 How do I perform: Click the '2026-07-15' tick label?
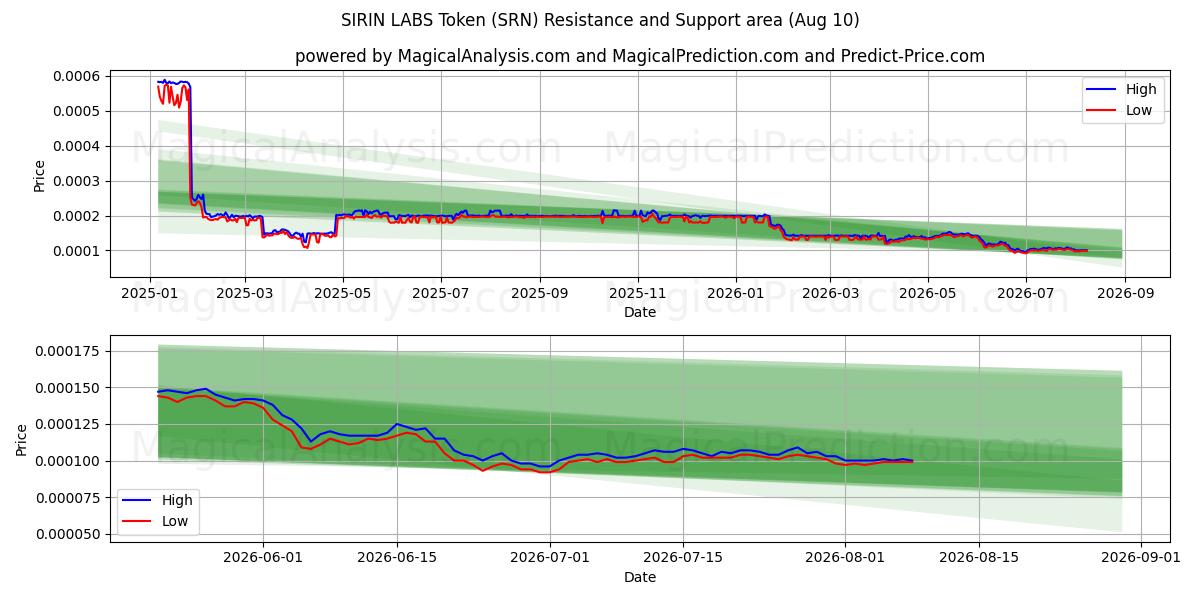pos(684,559)
